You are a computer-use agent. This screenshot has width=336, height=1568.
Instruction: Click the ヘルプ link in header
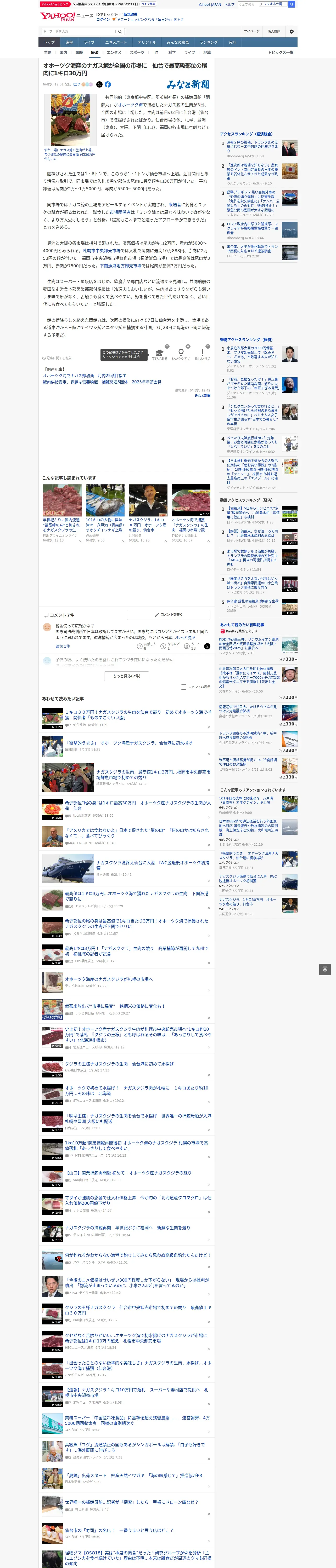click(229, 4)
